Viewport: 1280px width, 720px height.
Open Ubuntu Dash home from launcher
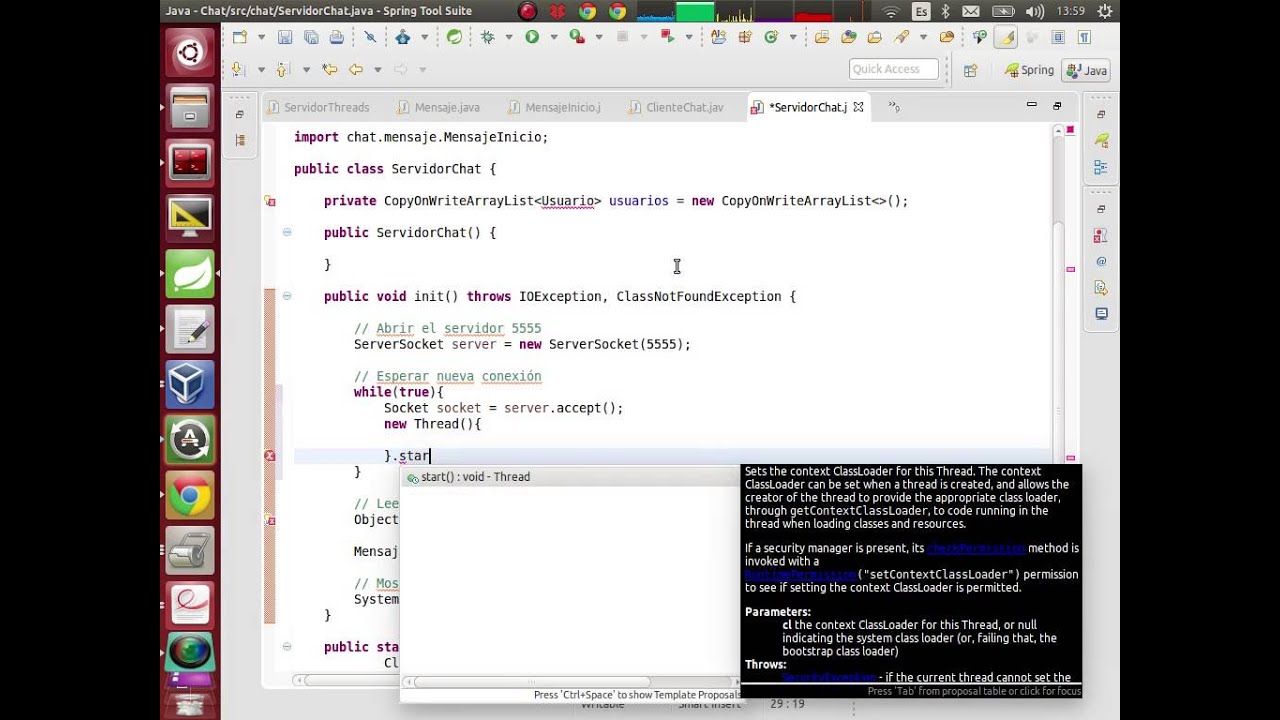[190, 53]
